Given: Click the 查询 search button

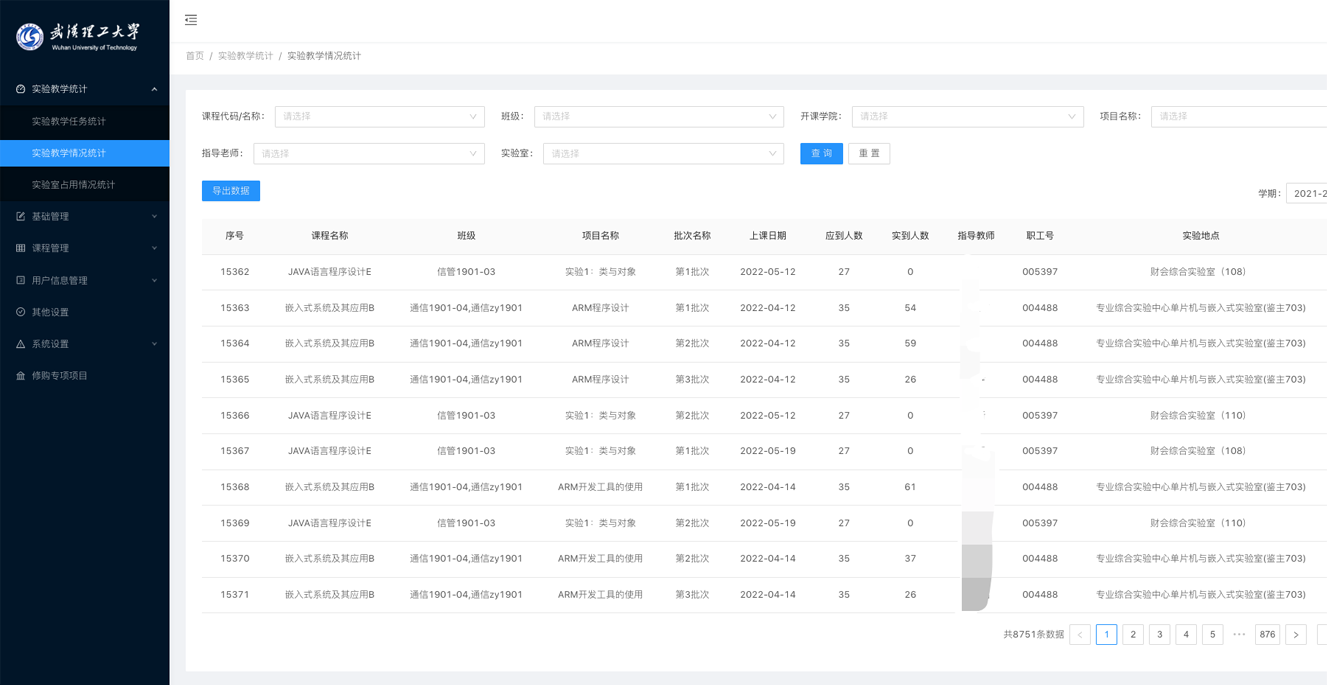Looking at the screenshot, I should [821, 153].
